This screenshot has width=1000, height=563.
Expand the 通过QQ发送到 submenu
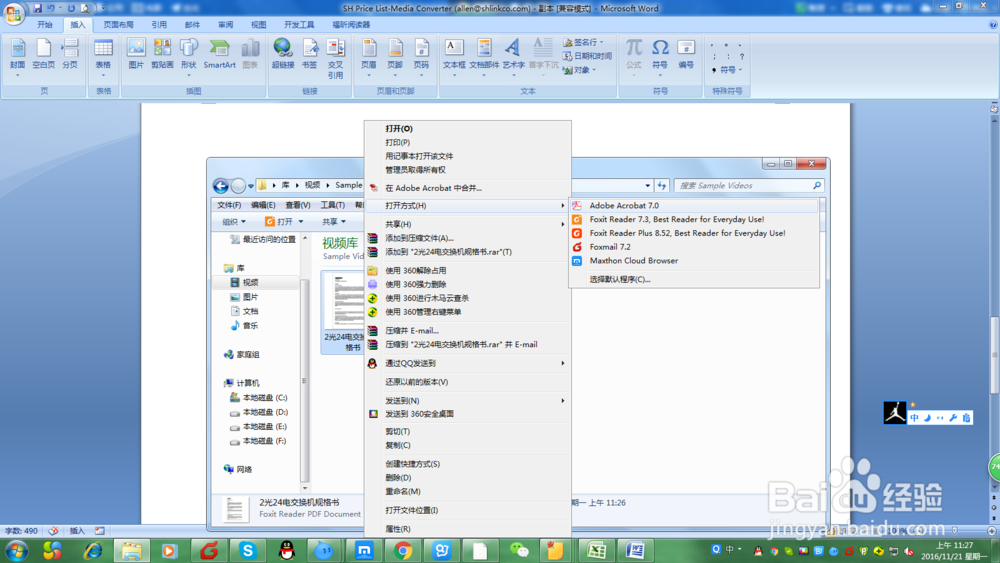pos(467,363)
